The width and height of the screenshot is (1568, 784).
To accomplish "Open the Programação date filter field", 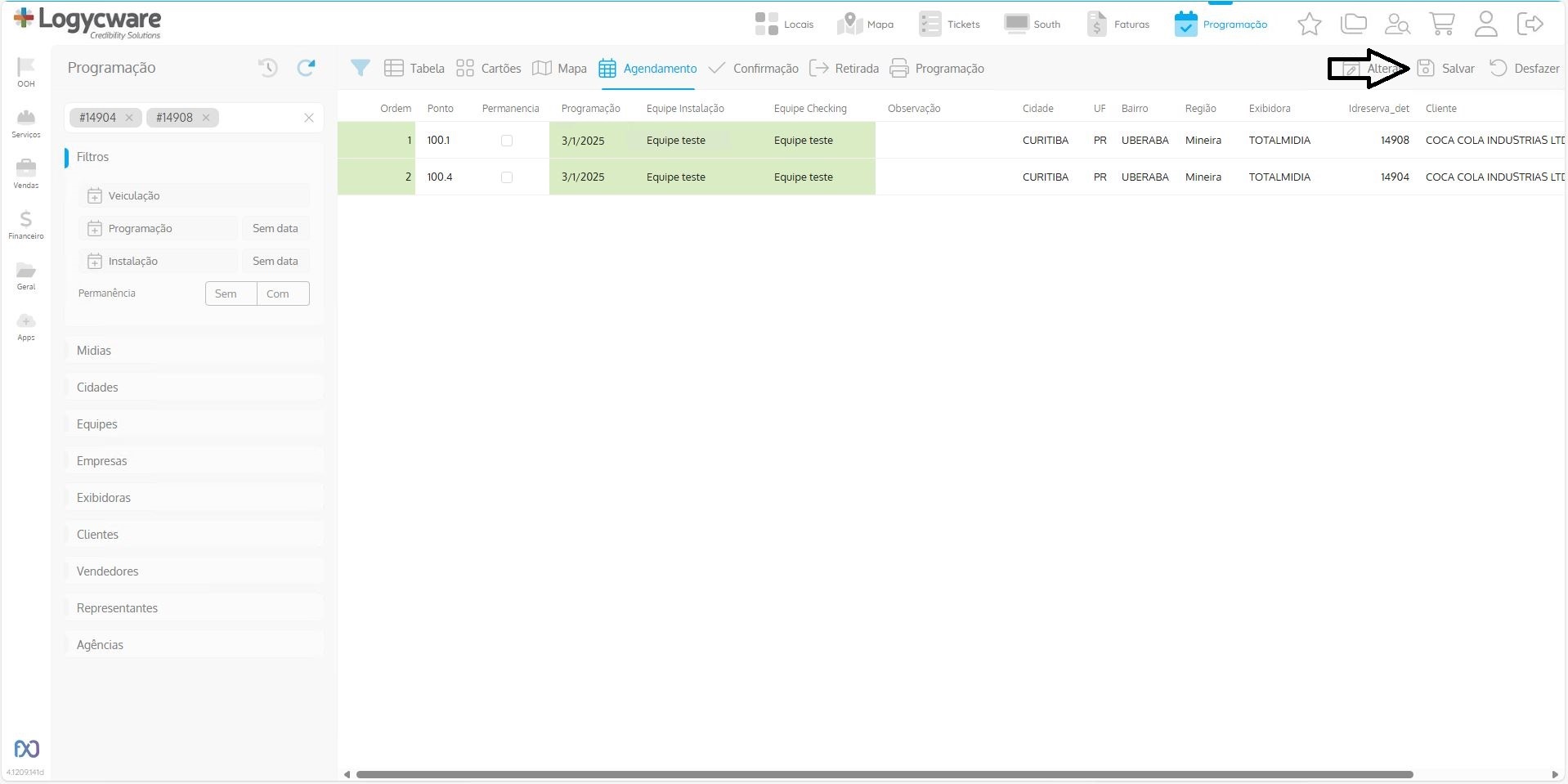I will click(159, 228).
